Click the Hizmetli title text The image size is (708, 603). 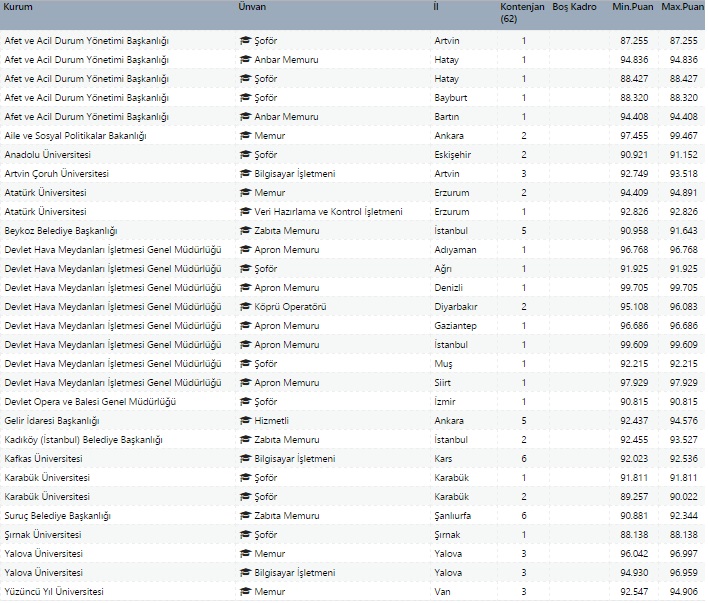point(271,421)
